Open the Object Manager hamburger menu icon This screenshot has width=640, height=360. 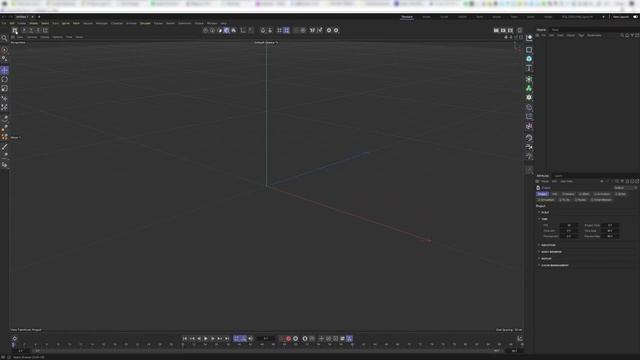coord(538,36)
